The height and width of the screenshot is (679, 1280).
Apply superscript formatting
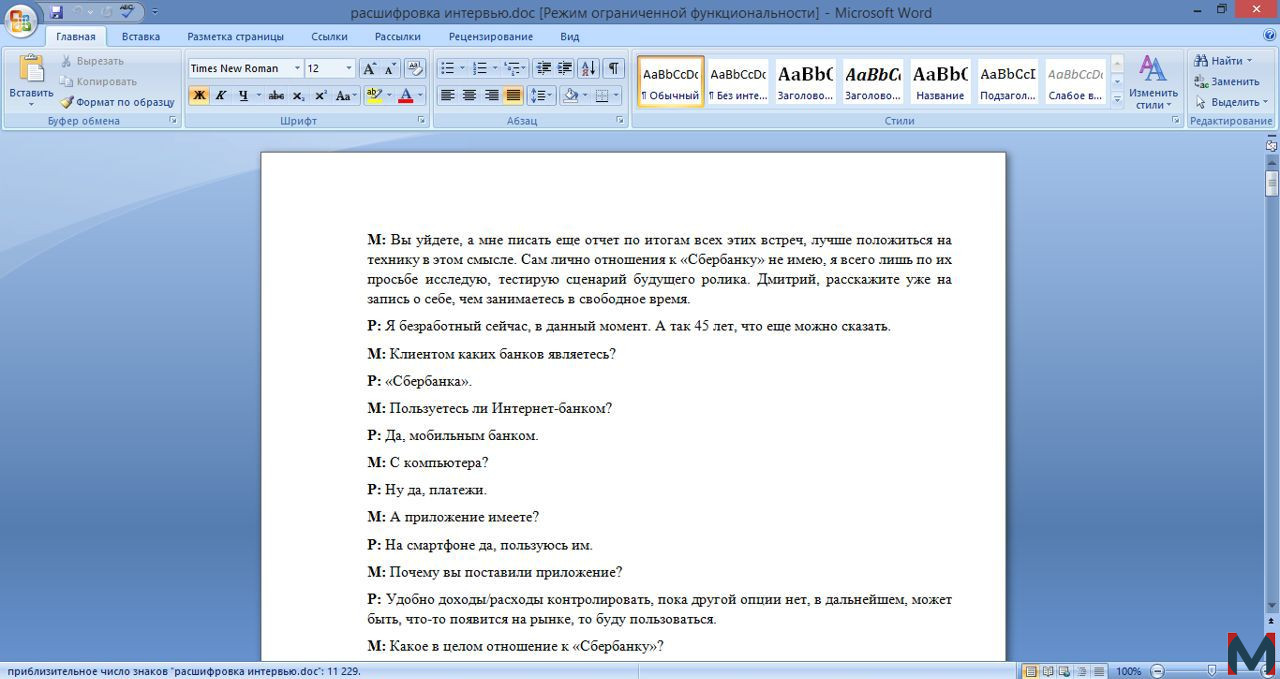pos(321,96)
